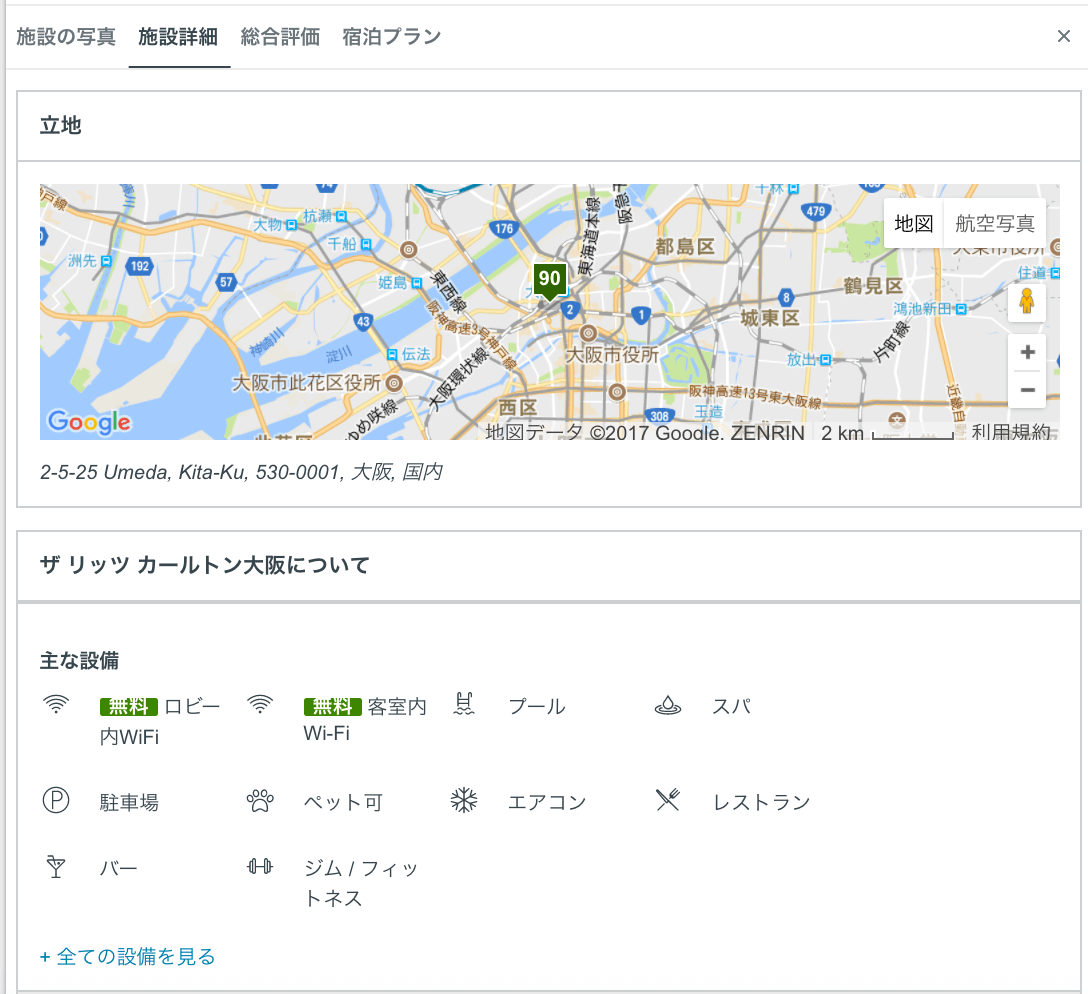Click the bar cocktail glass icon
Image resolution: width=1088 pixels, height=994 pixels.
pyautogui.click(x=55, y=867)
